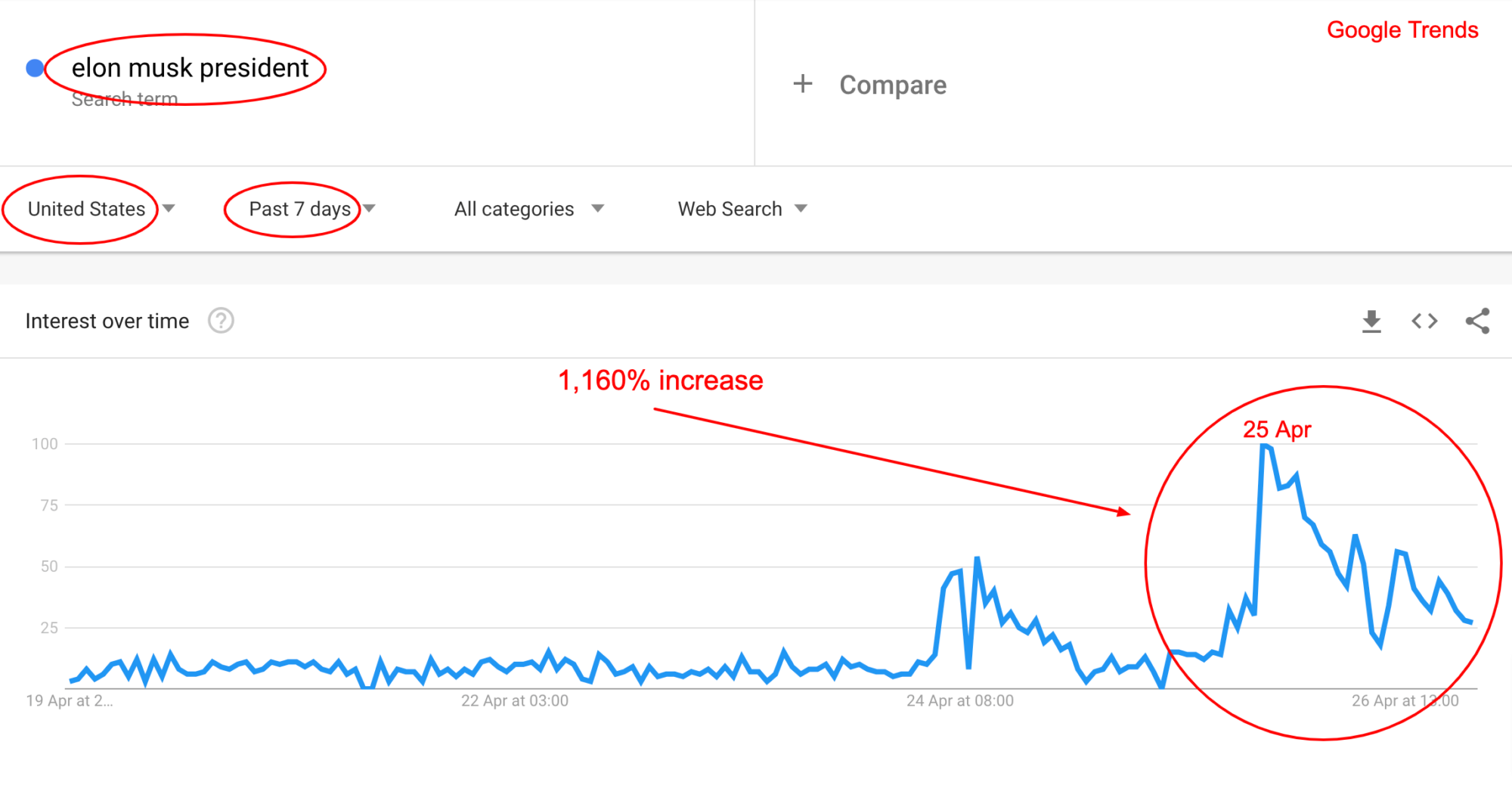The height and width of the screenshot is (798, 1512).
Task: Open the embed code icon
Action: pos(1424,321)
